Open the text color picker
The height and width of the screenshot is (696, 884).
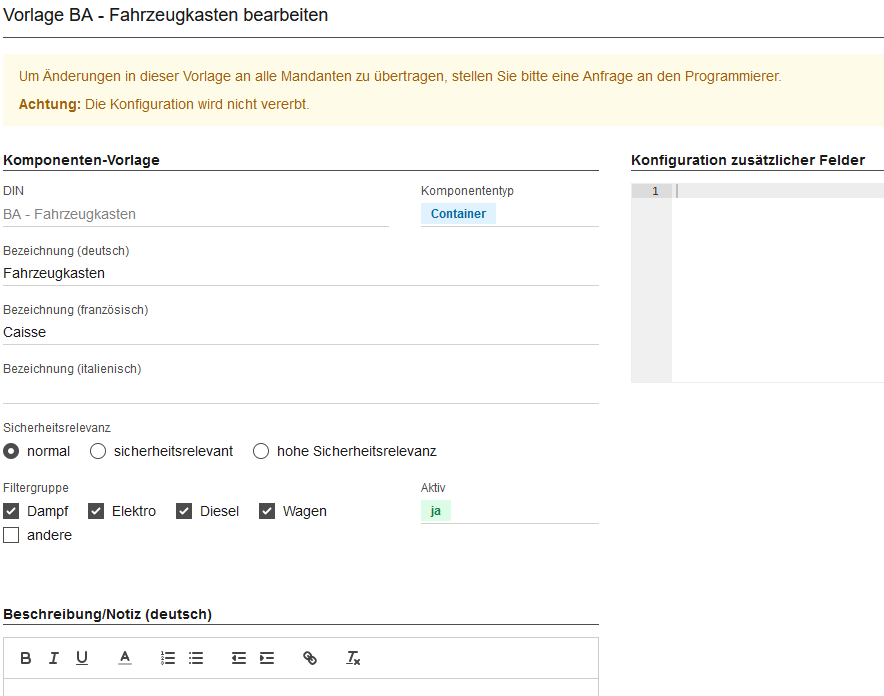pos(125,658)
